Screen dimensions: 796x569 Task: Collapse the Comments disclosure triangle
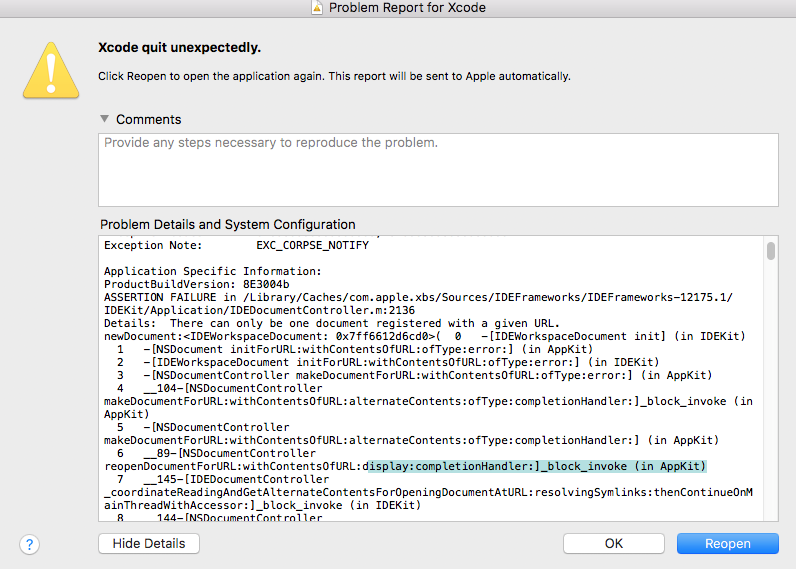tap(104, 119)
